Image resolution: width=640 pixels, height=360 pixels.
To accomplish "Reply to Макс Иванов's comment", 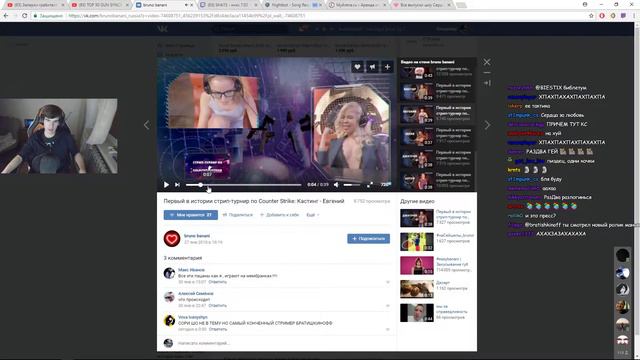I will 218,282.
